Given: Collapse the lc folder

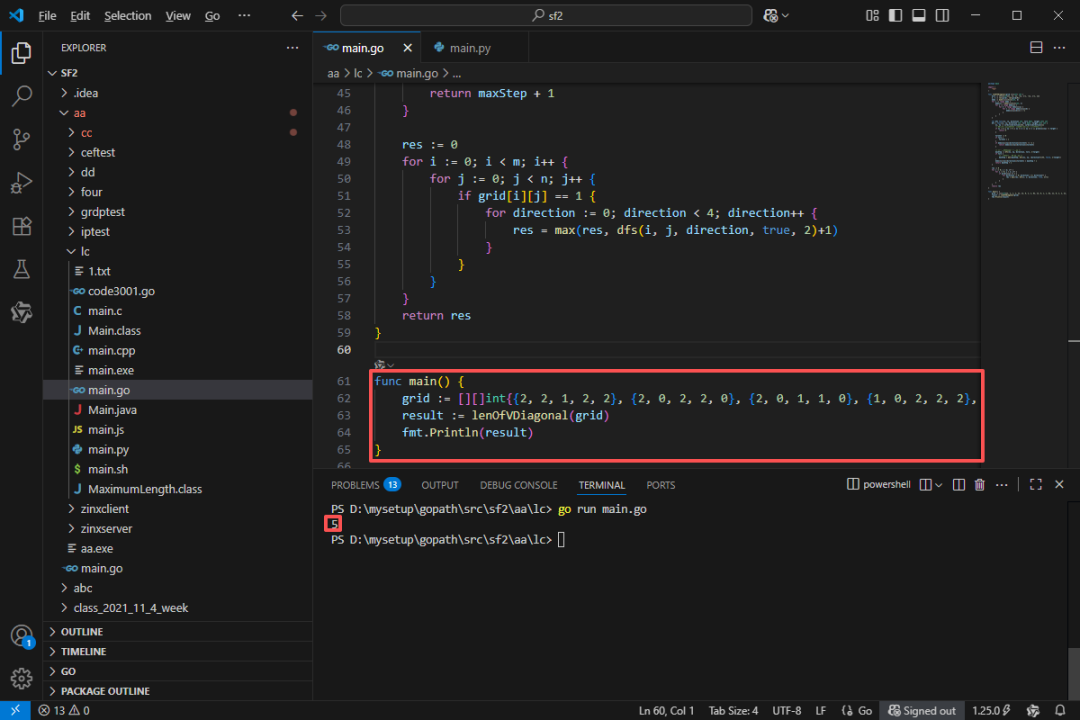Looking at the screenshot, I should coord(85,252).
